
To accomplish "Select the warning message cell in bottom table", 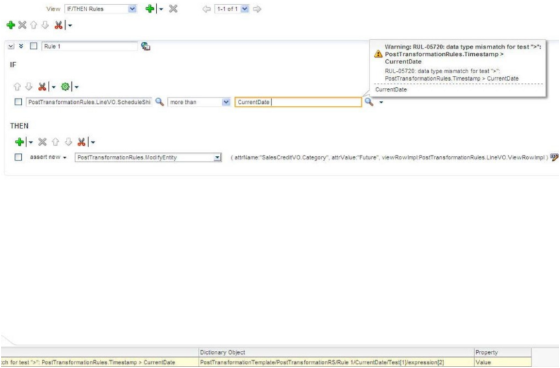I will [100, 362].
